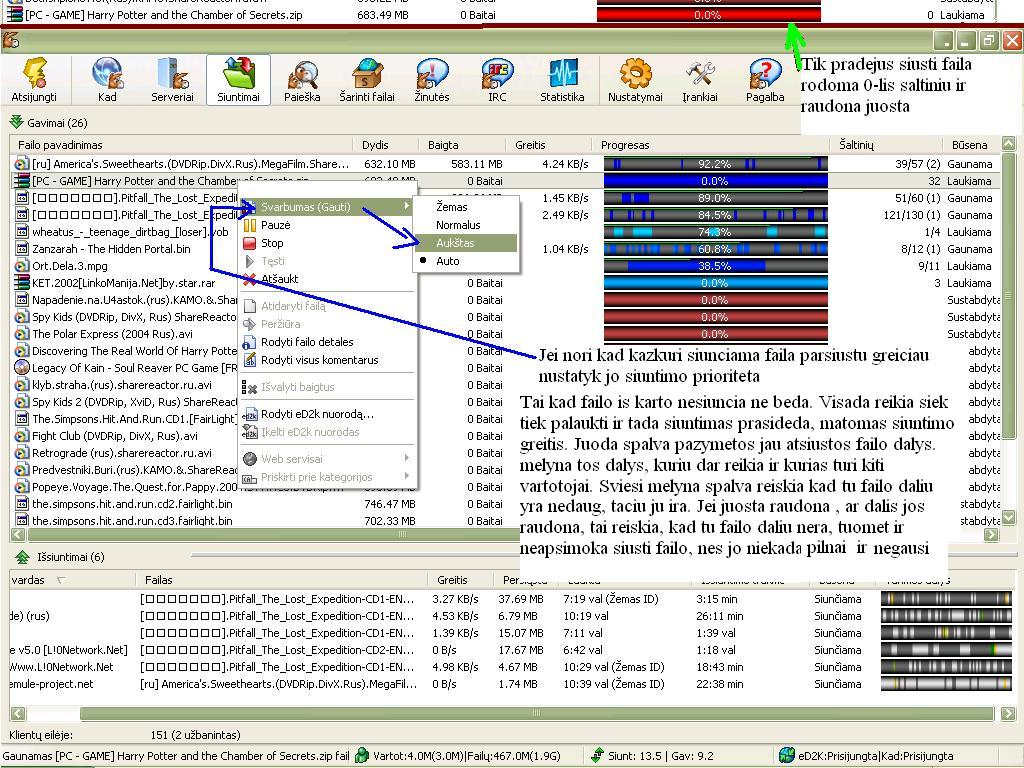This screenshot has width=1024, height=768.
Task: Sort by the Greitis column header
Action: [x=531, y=145]
